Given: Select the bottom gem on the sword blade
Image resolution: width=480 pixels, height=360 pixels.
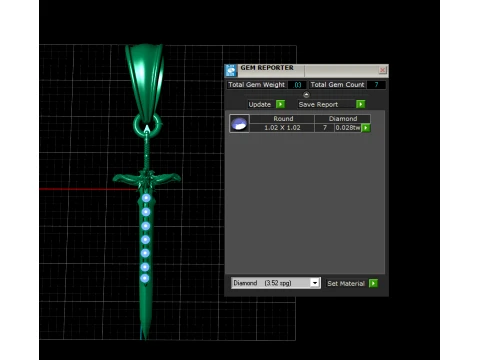Looking at the screenshot, I should 145,278.
